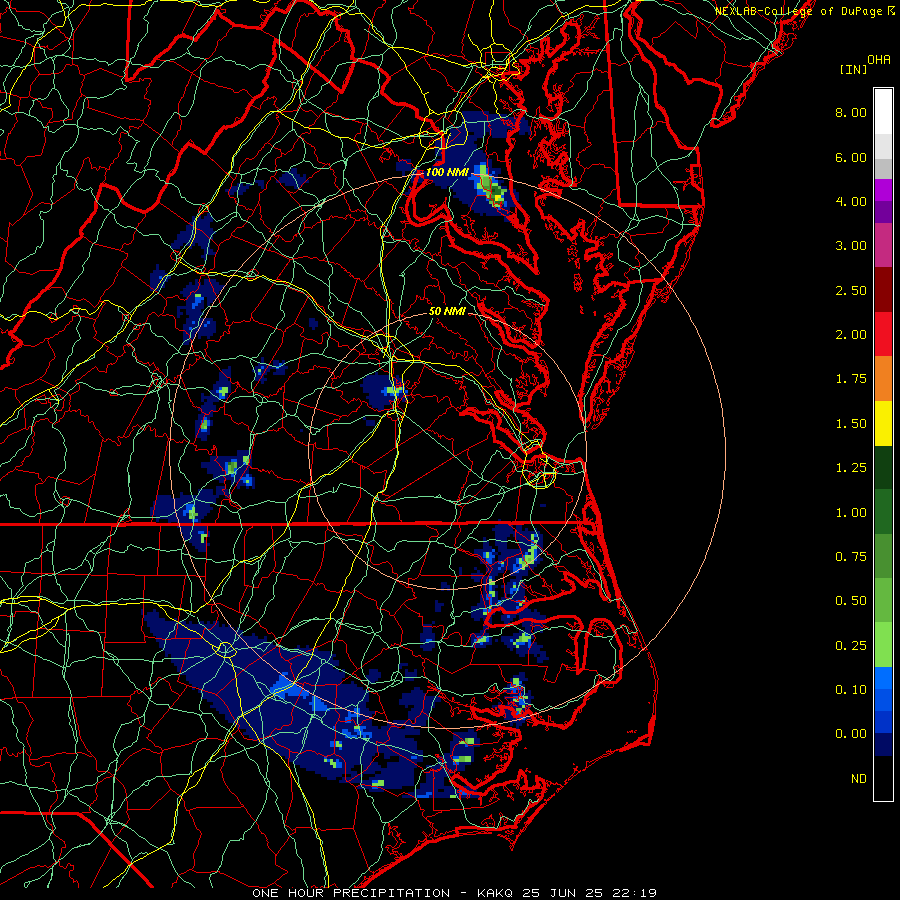Pick the light blue swatch above 0.10
The height and width of the screenshot is (900, 900).
pos(883,678)
